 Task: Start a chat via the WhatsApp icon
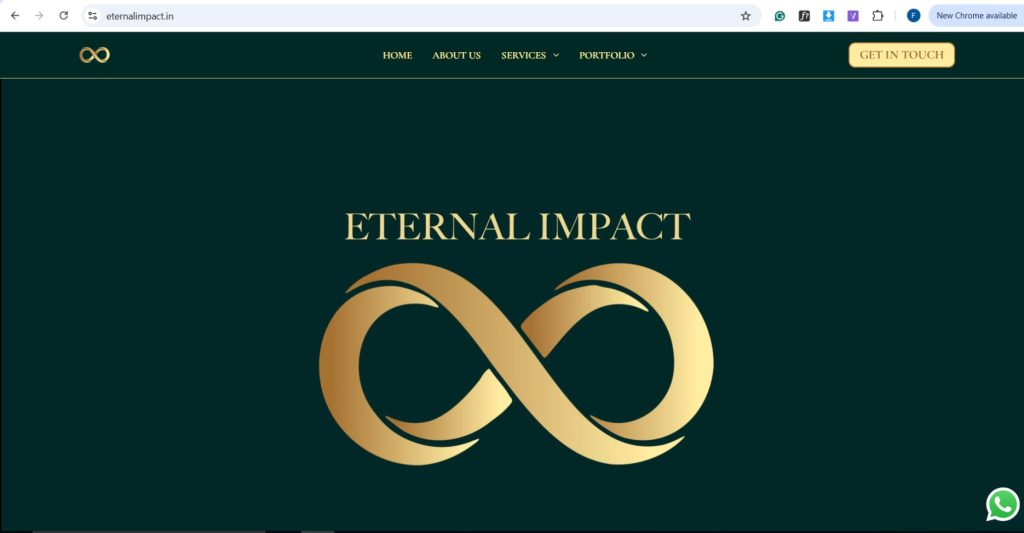1002,504
